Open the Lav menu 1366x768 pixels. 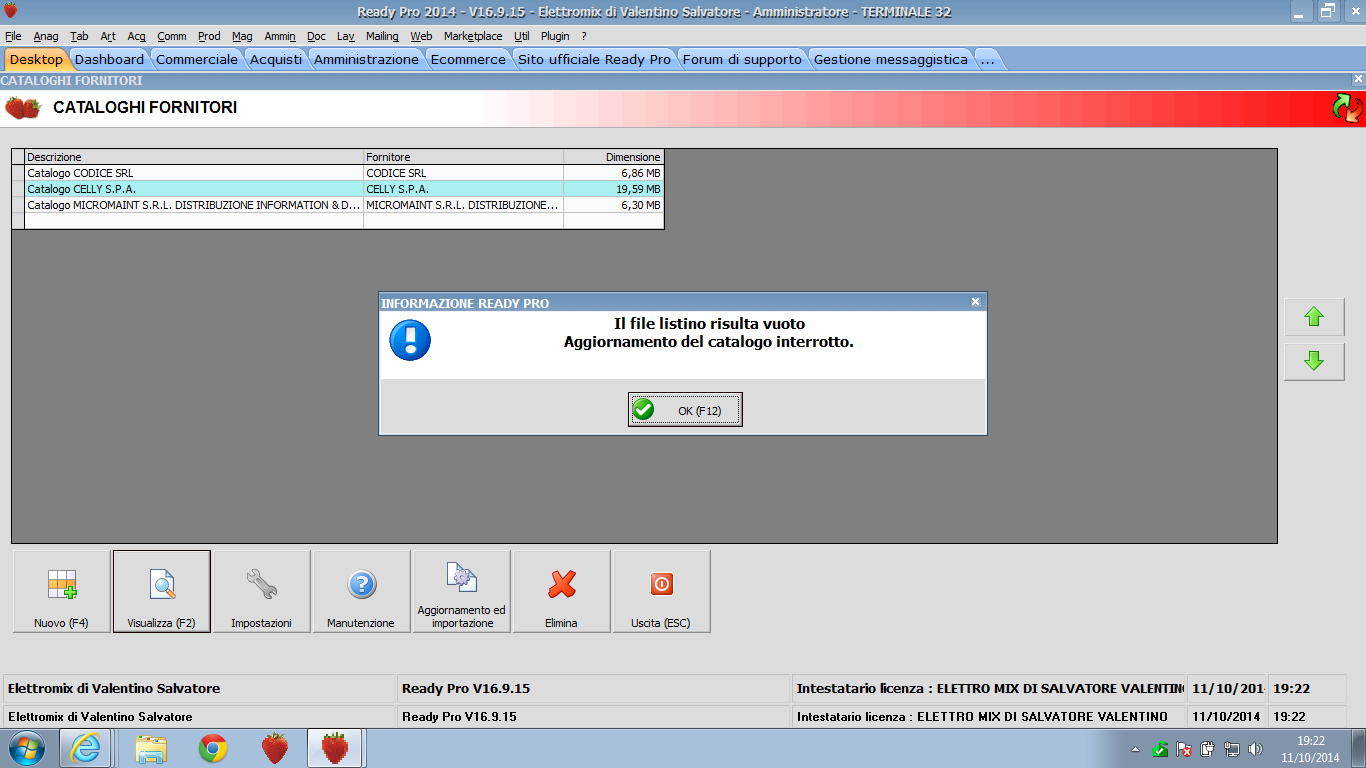tap(346, 36)
